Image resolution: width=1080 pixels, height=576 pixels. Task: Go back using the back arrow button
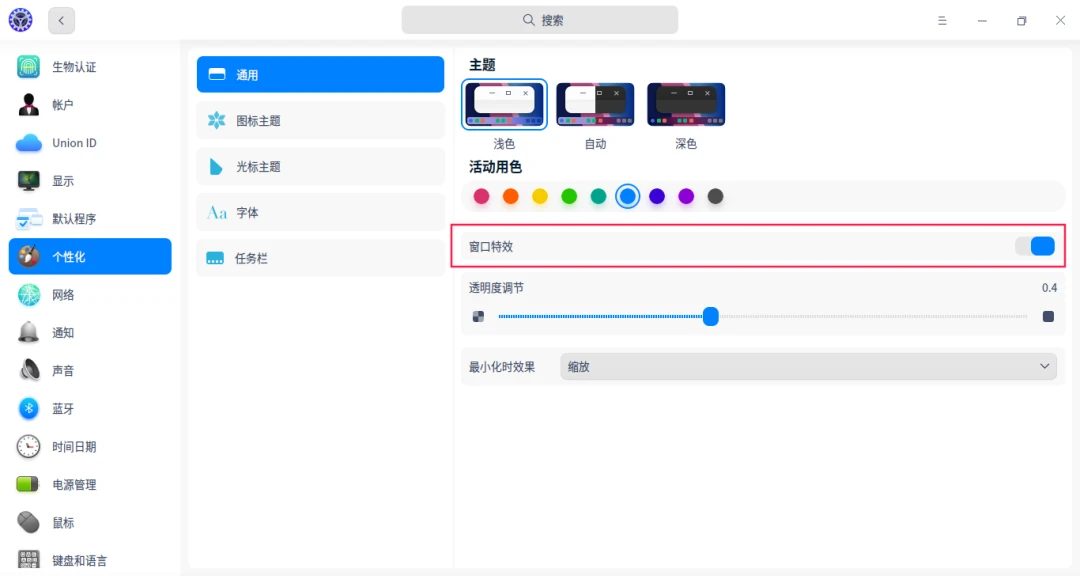[61, 20]
